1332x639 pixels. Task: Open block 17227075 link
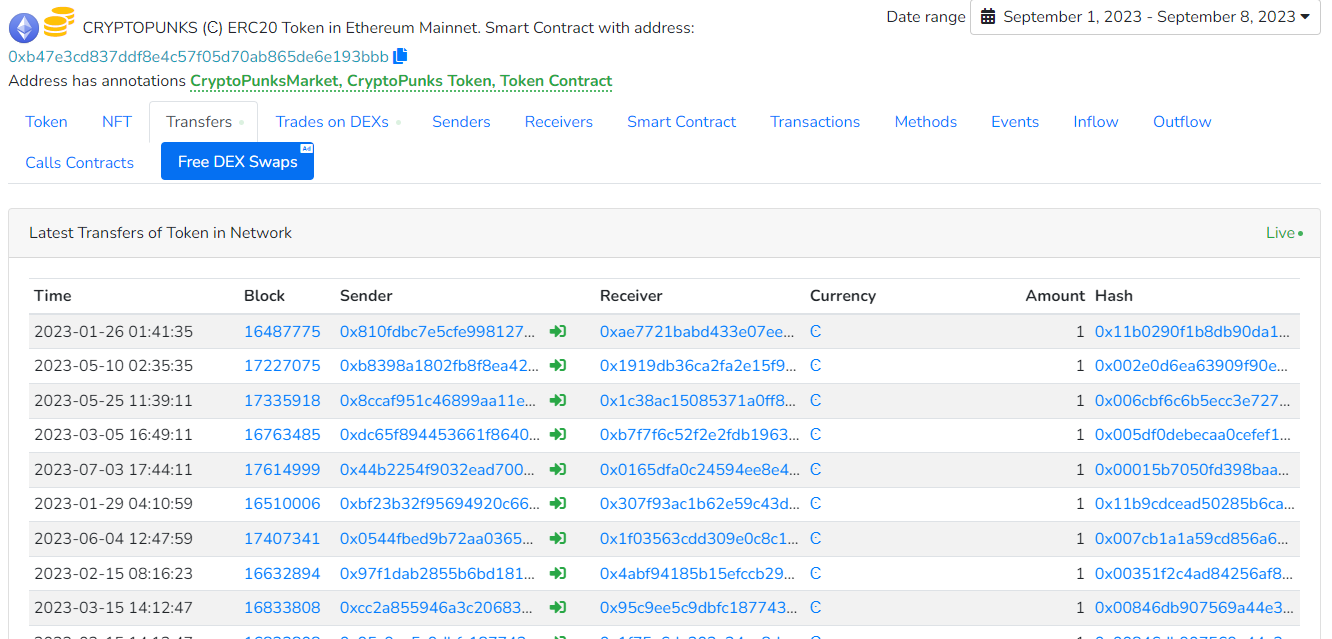(282, 366)
